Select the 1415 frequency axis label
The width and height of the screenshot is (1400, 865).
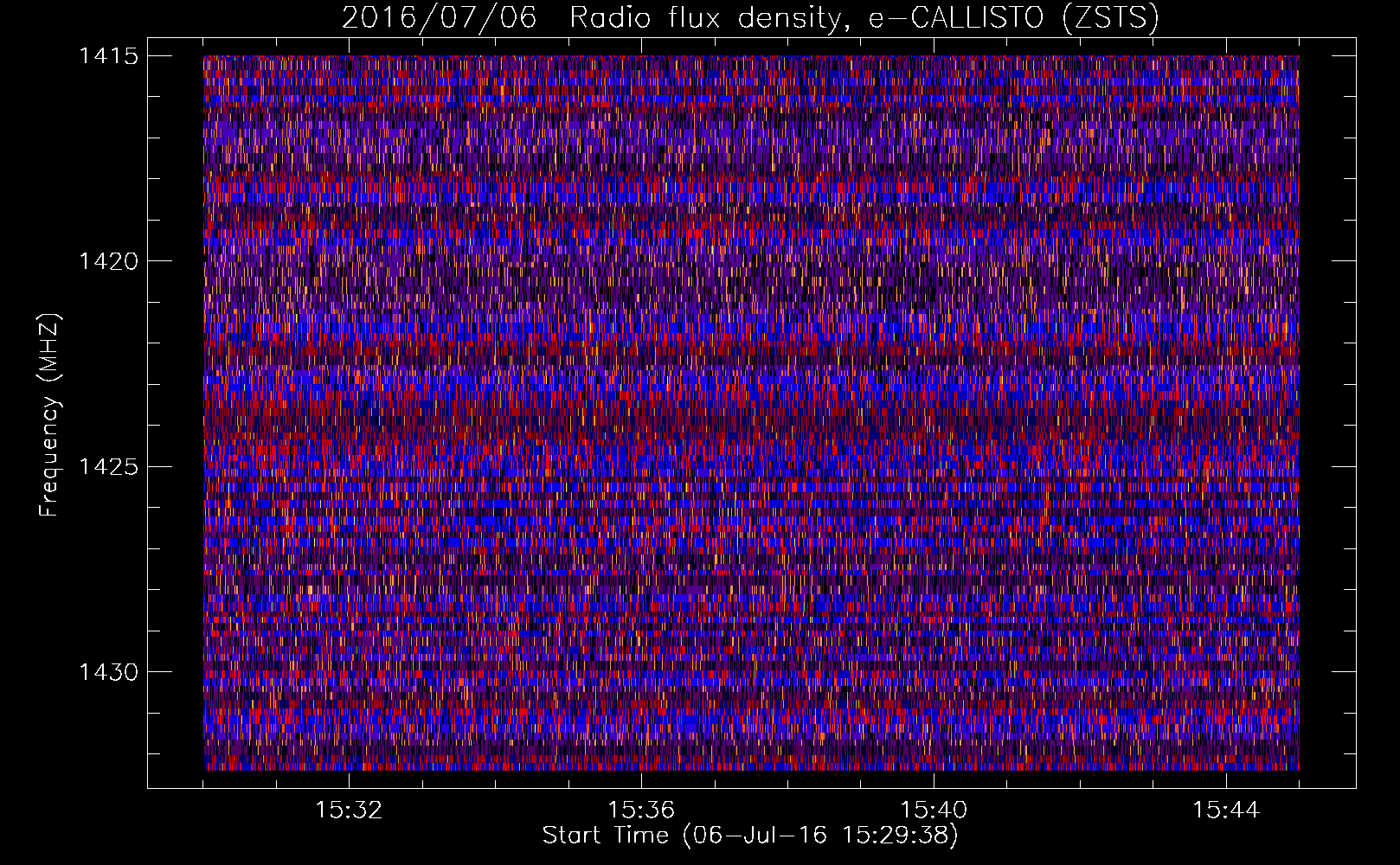108,56
